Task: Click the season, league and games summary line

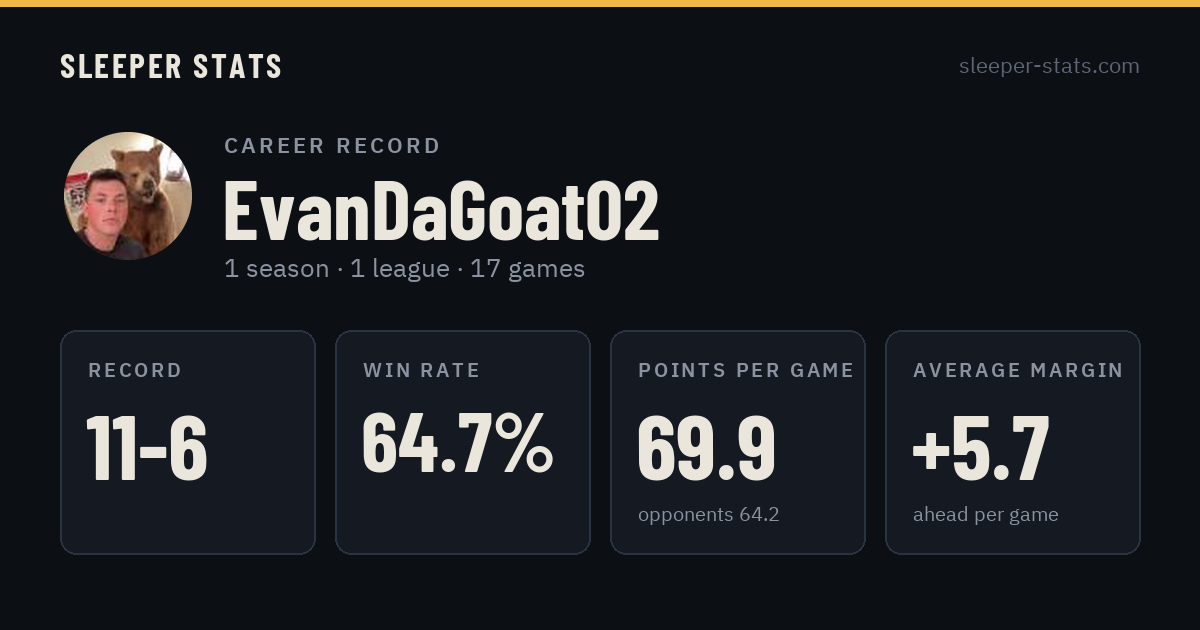Action: click(404, 269)
